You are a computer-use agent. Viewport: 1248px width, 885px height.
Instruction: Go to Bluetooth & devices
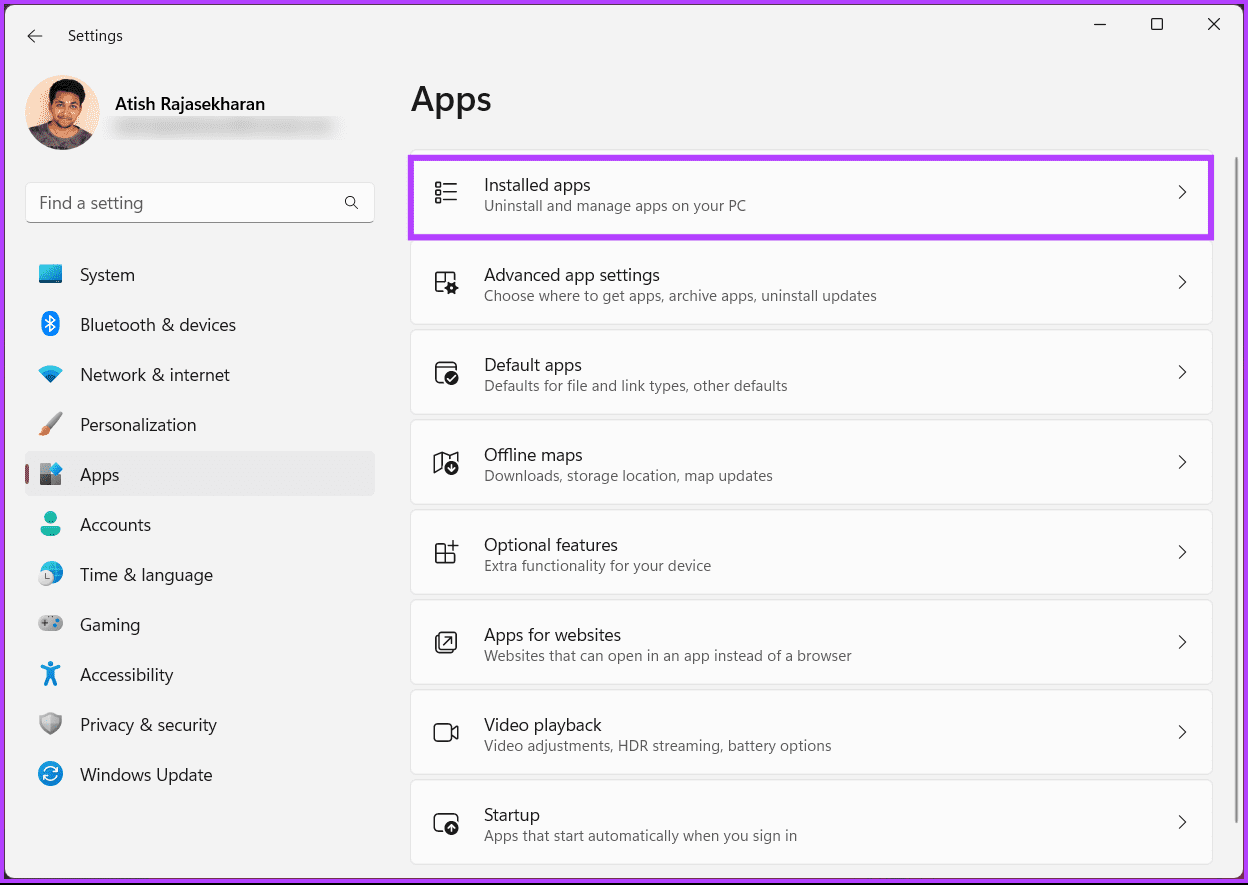[200, 325]
